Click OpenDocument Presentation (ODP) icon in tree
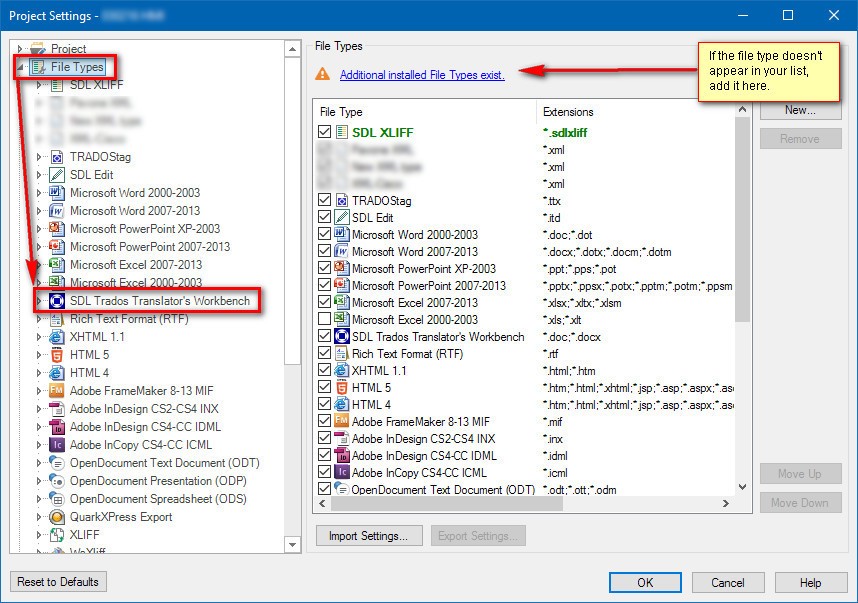The image size is (858, 603). click(x=56, y=481)
